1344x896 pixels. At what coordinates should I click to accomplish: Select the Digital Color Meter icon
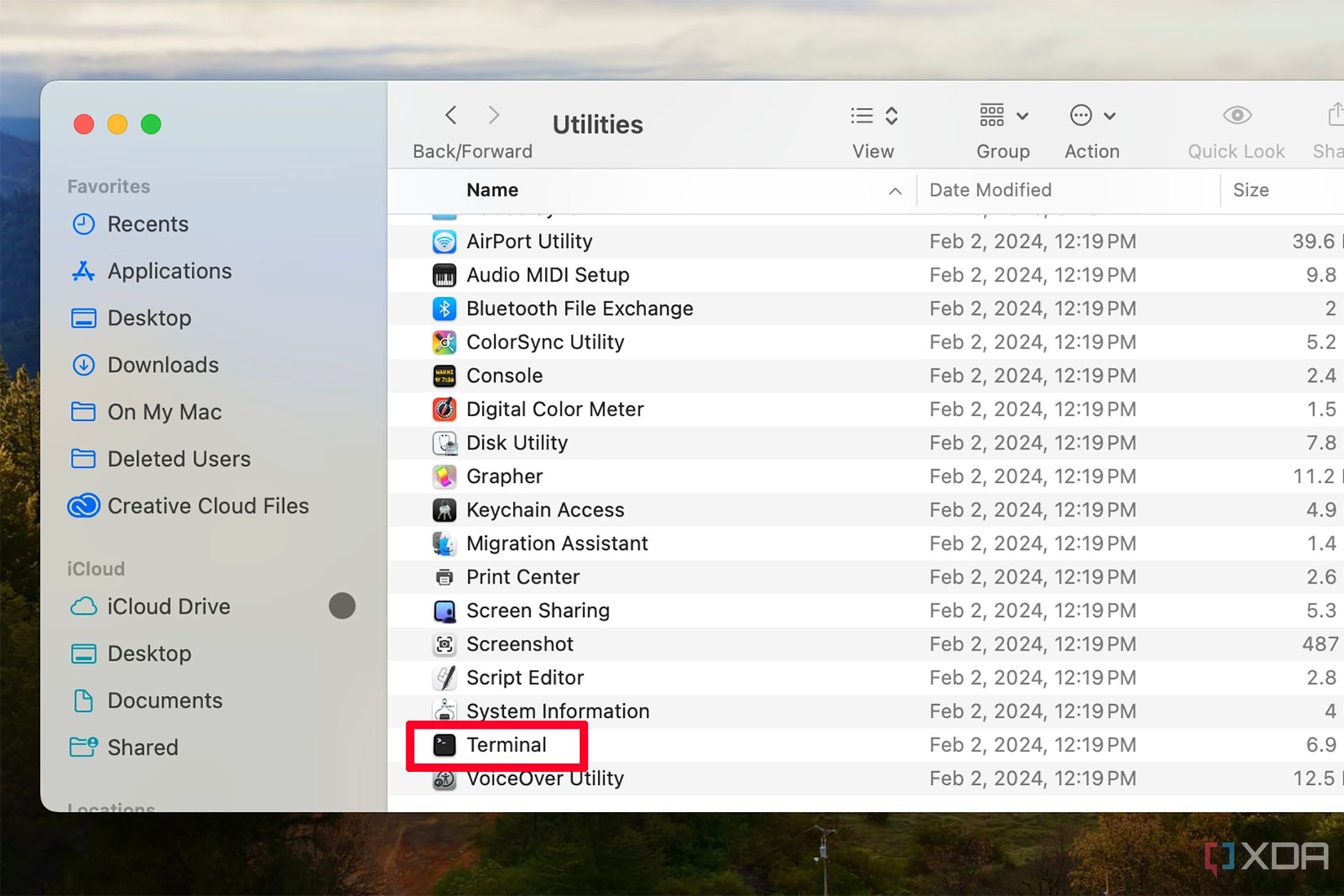tap(444, 410)
